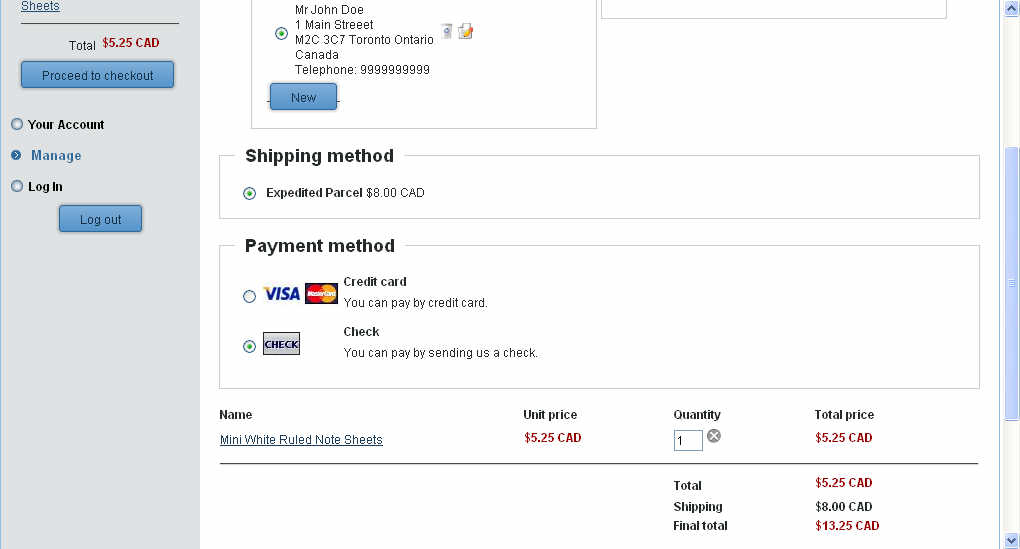Screen dimensions: 1020x549
Task: Open Mini White Ruled Note Sheets link
Action: click(301, 440)
